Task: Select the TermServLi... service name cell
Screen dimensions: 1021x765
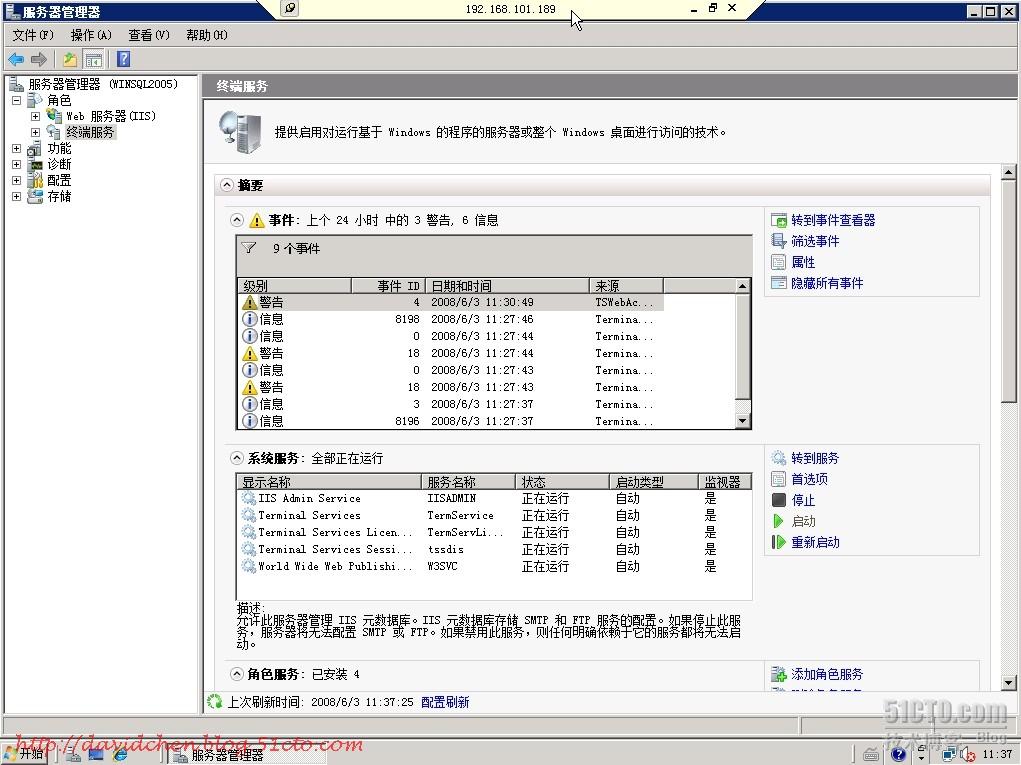Action: click(x=465, y=532)
